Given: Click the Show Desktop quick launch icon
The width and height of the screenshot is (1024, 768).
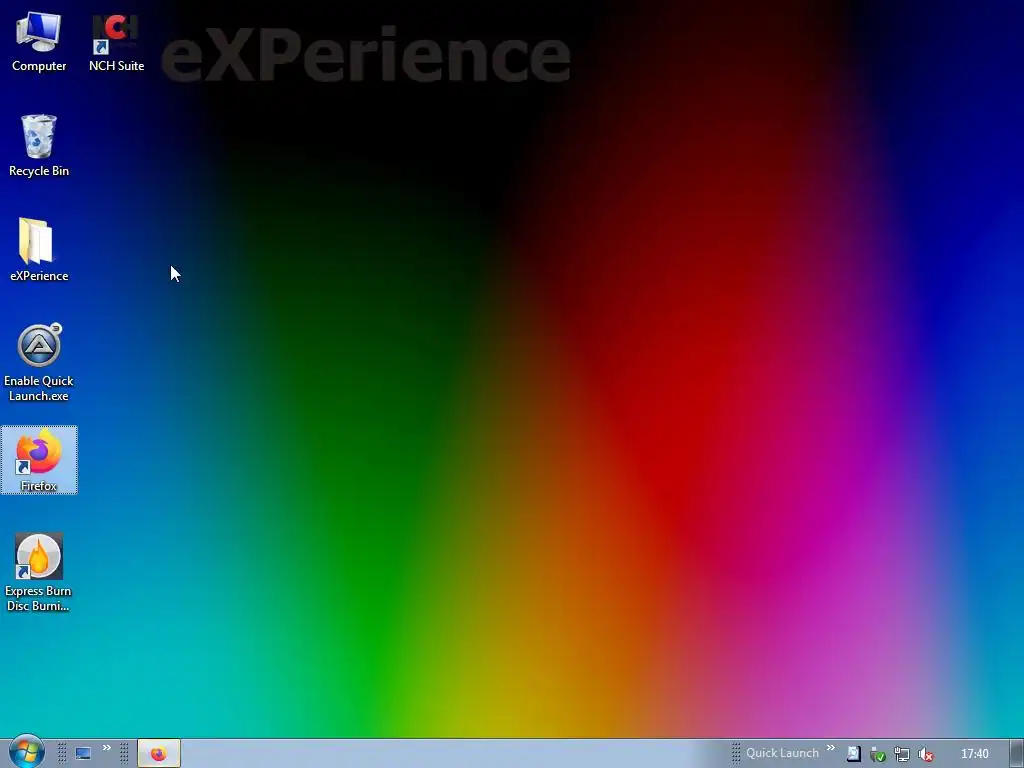Looking at the screenshot, I should tap(83, 754).
